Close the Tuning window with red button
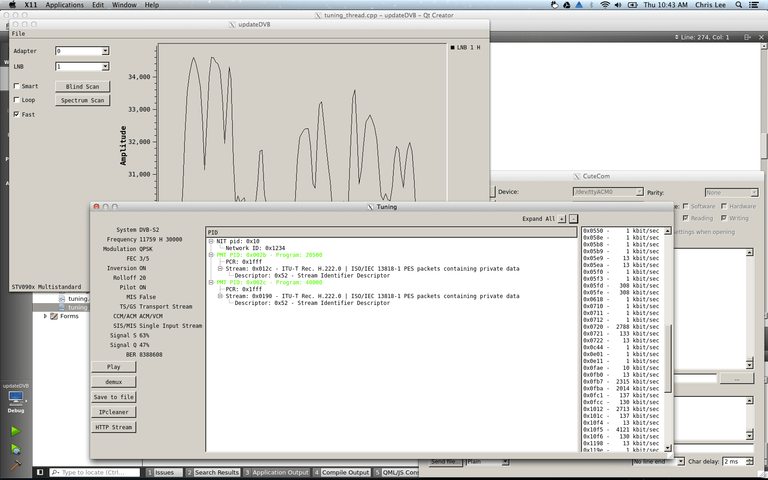 coord(96,207)
